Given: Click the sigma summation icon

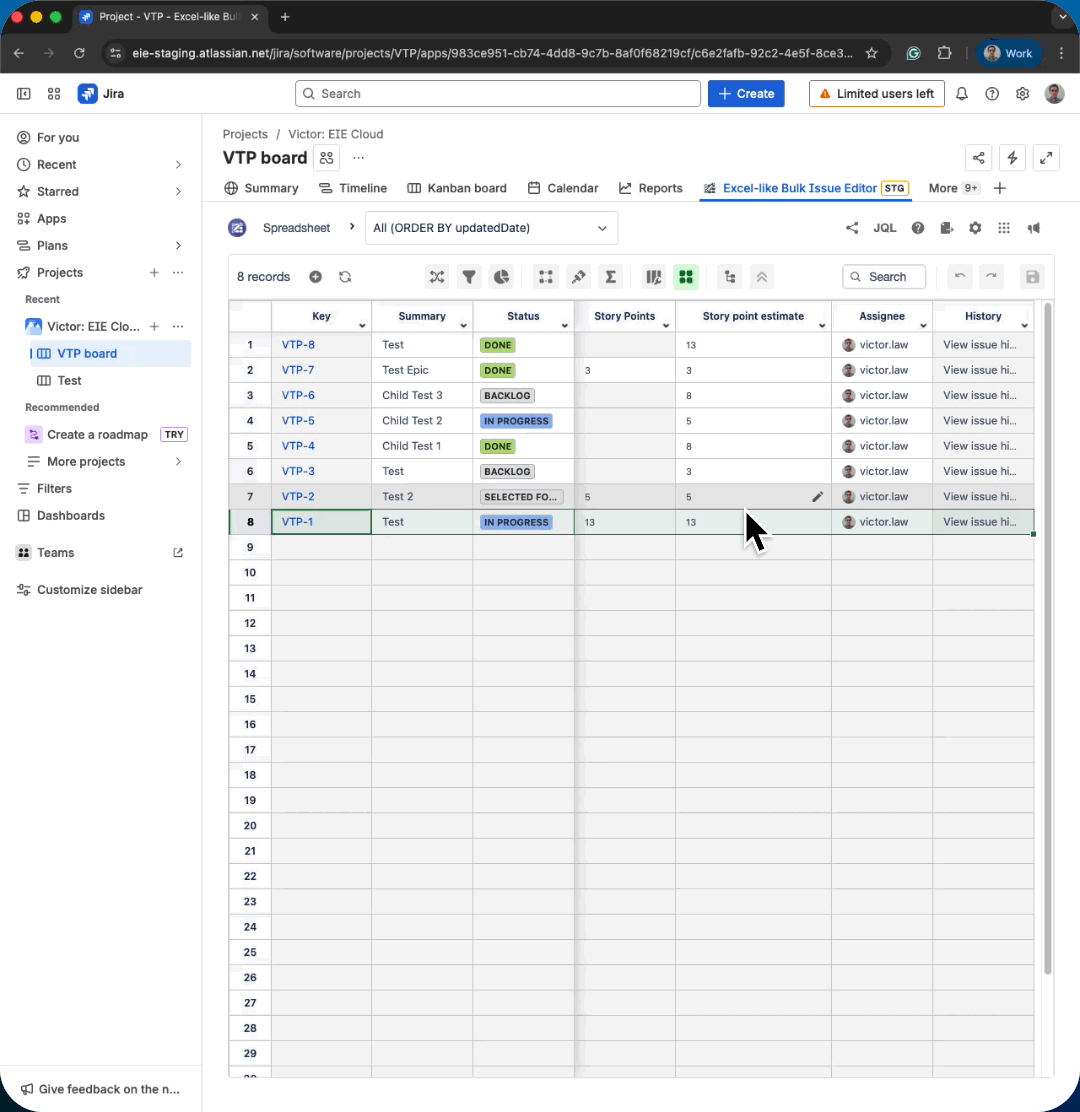Looking at the screenshot, I should pyautogui.click(x=610, y=277).
